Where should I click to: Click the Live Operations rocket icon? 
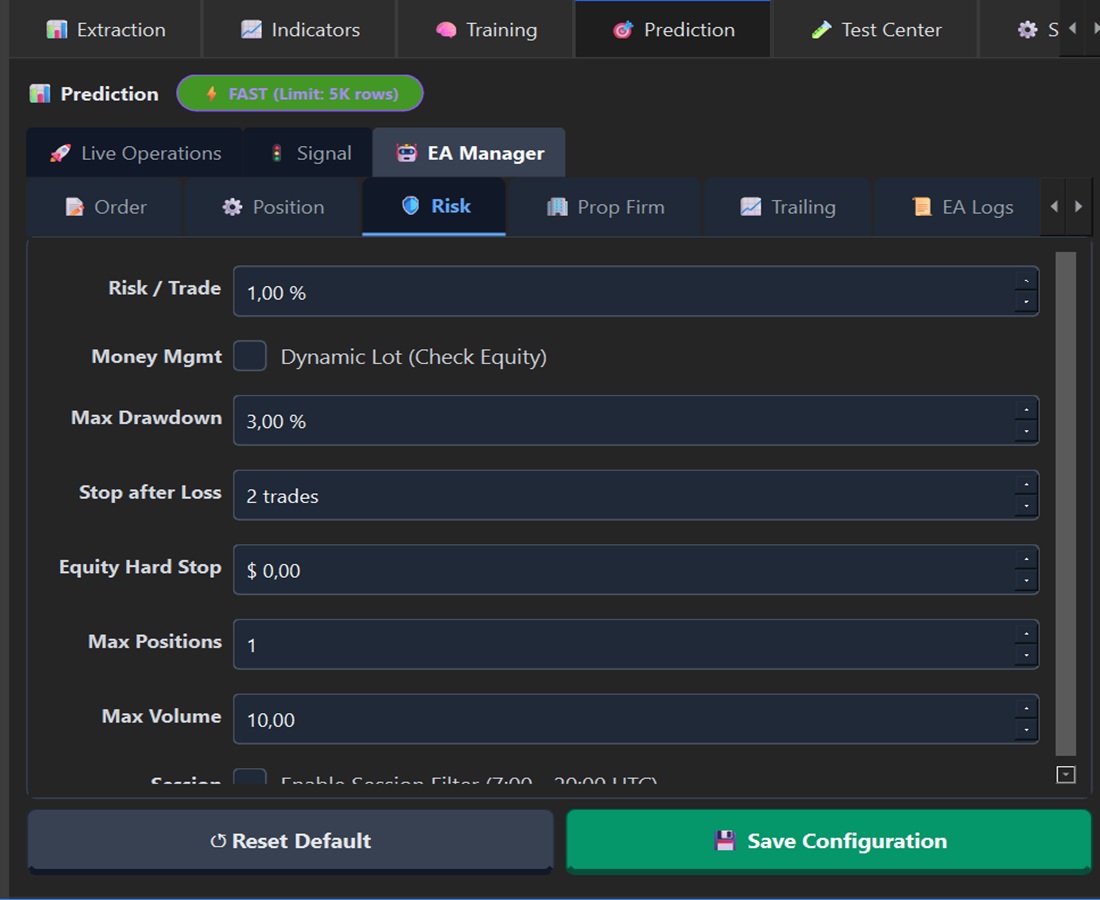tap(61, 153)
